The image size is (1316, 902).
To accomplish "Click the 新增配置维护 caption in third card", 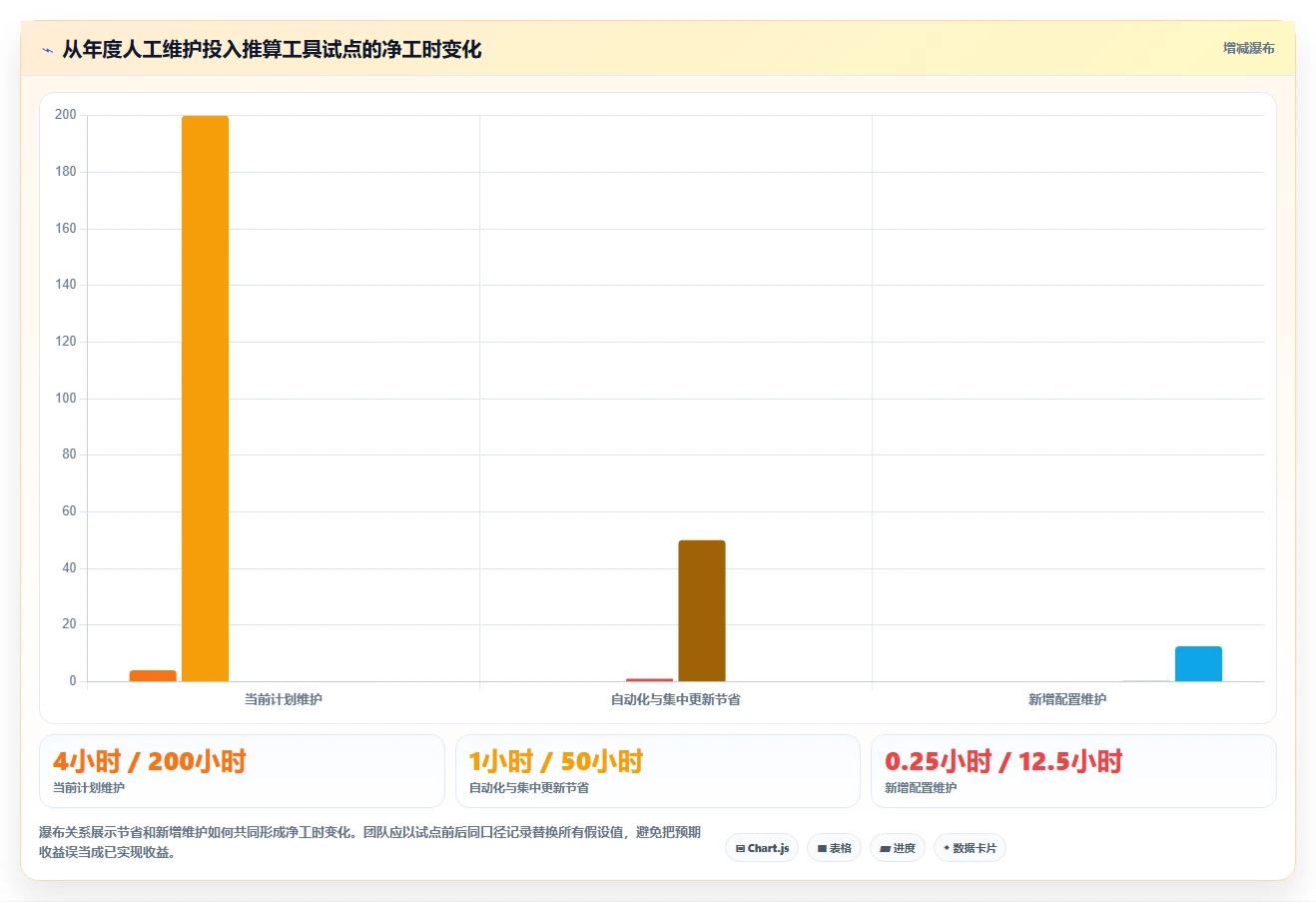I will point(921,788).
